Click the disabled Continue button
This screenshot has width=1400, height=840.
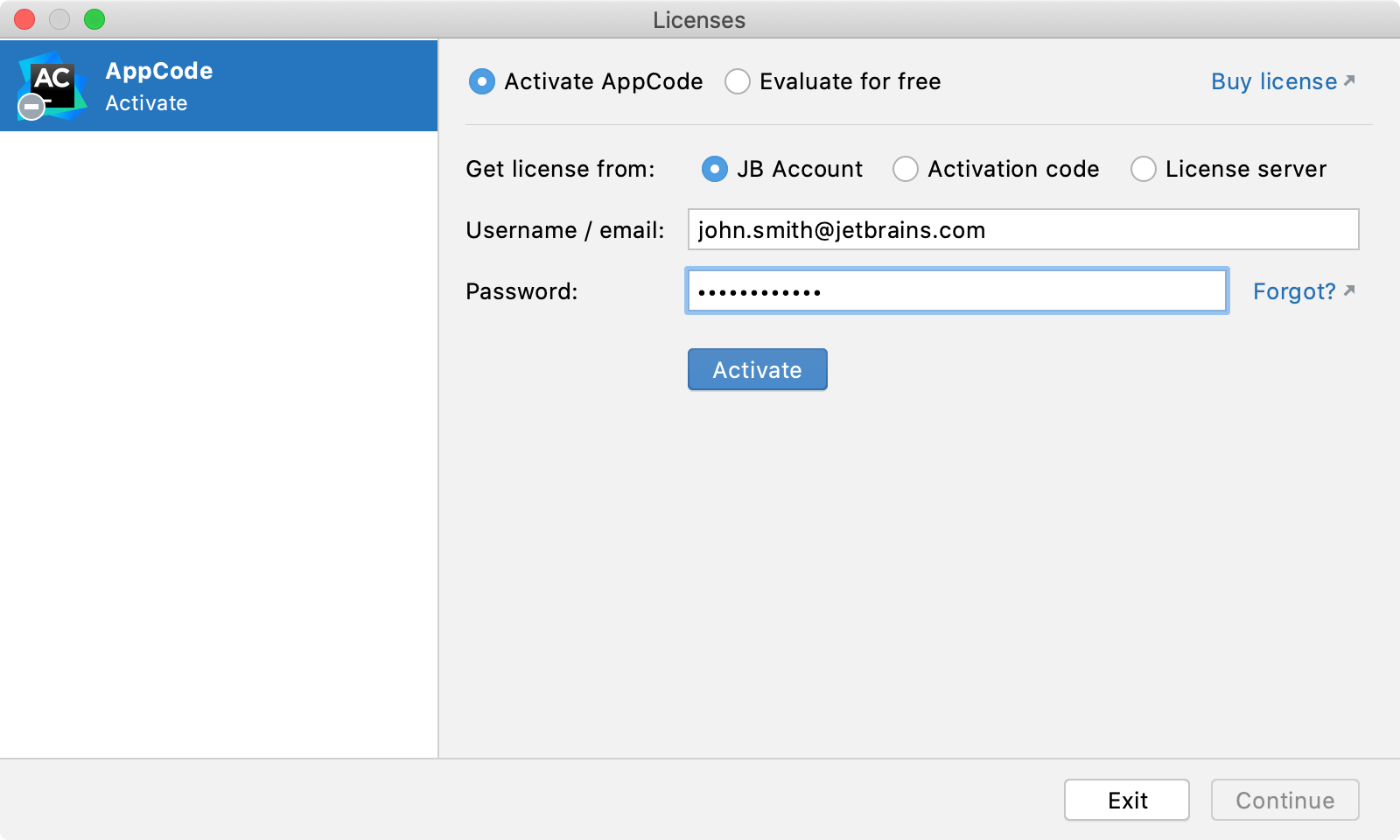1285,800
